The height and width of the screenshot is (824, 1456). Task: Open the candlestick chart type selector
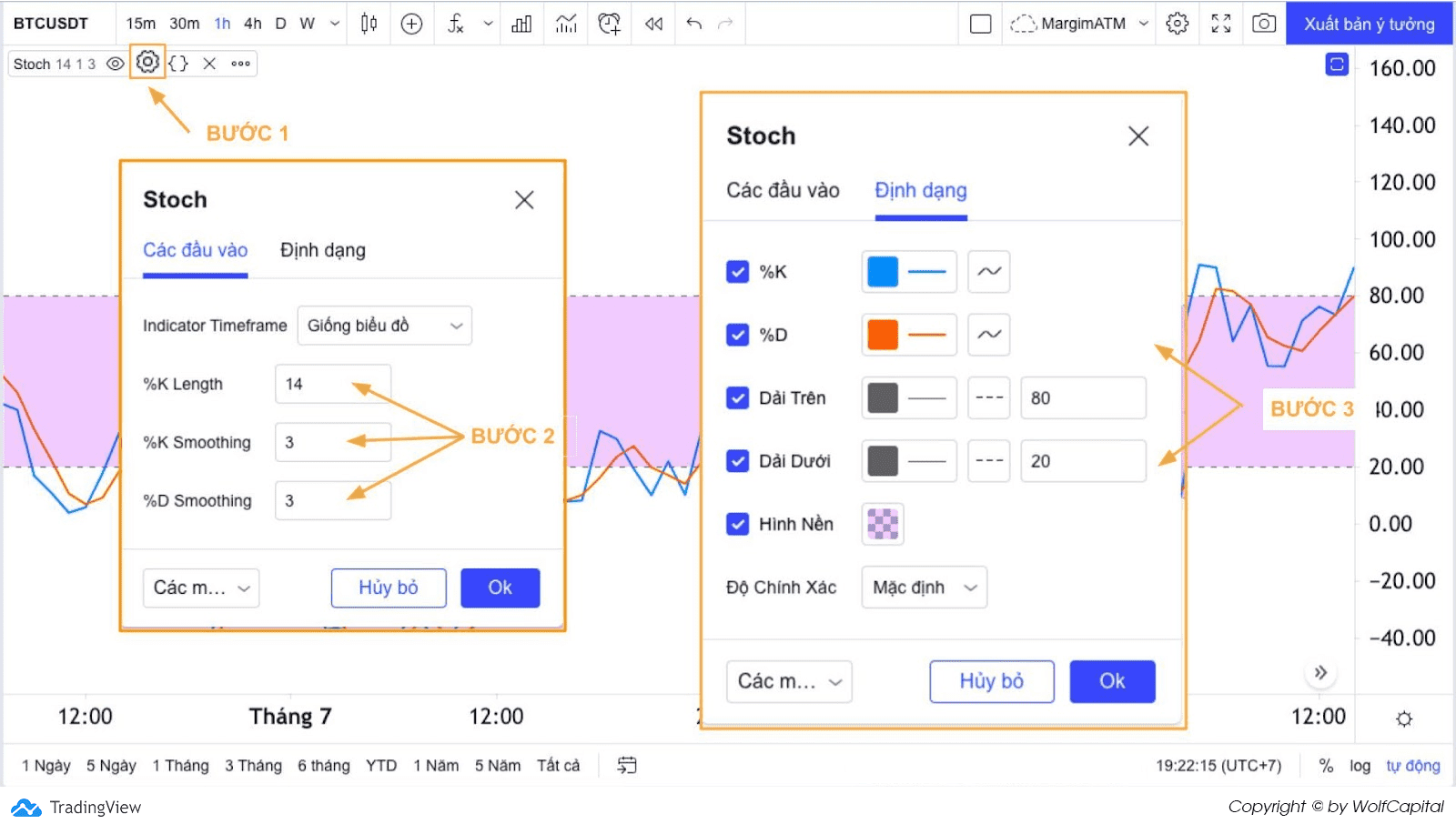[x=369, y=24]
